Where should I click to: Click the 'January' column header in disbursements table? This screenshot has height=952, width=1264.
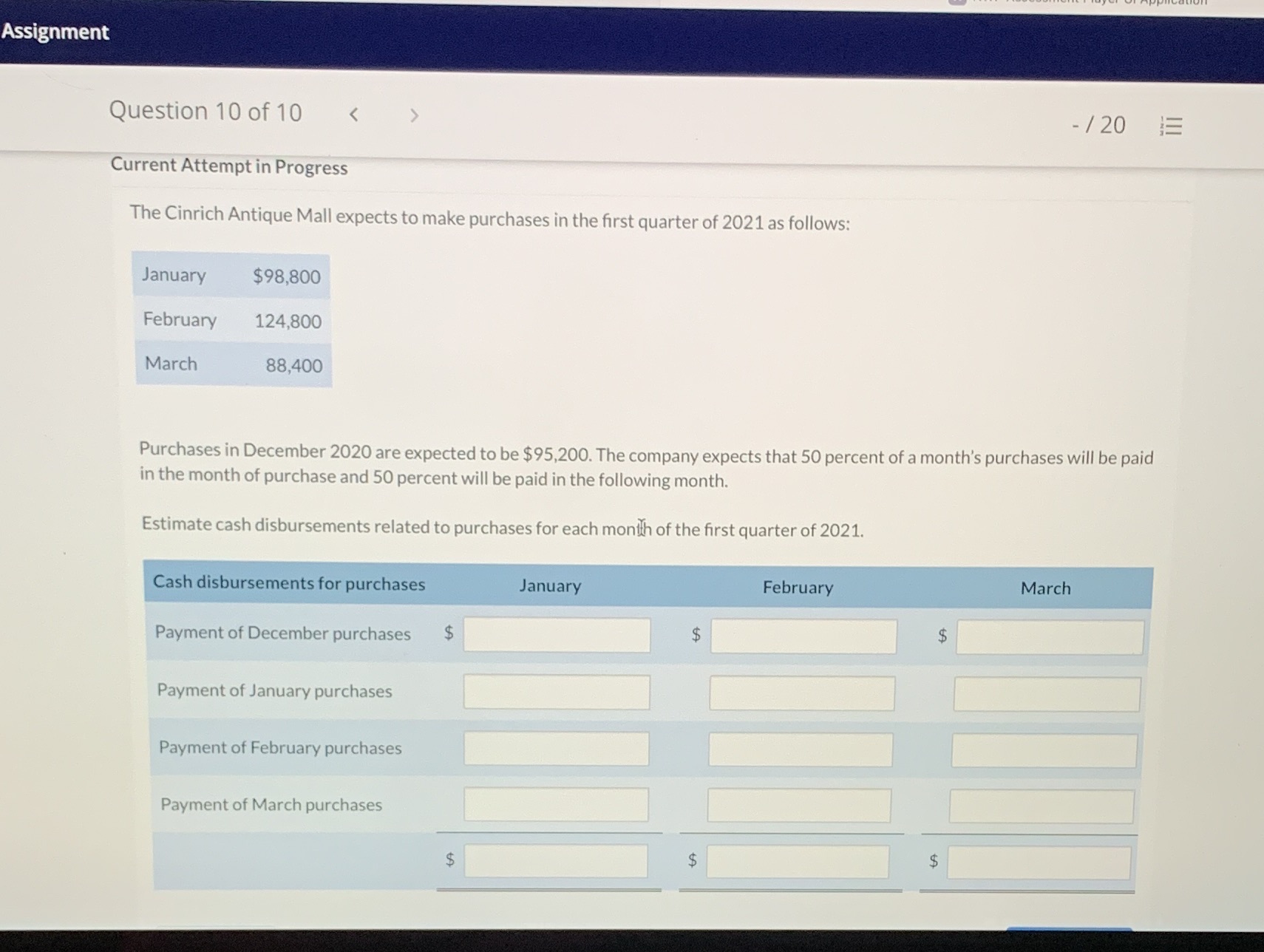pyautogui.click(x=550, y=586)
